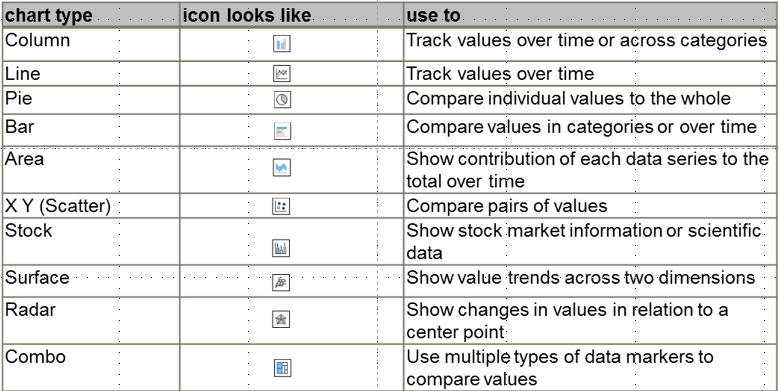
Task: Select the 'icon looks like' header cell
Action: pyautogui.click(x=292, y=15)
